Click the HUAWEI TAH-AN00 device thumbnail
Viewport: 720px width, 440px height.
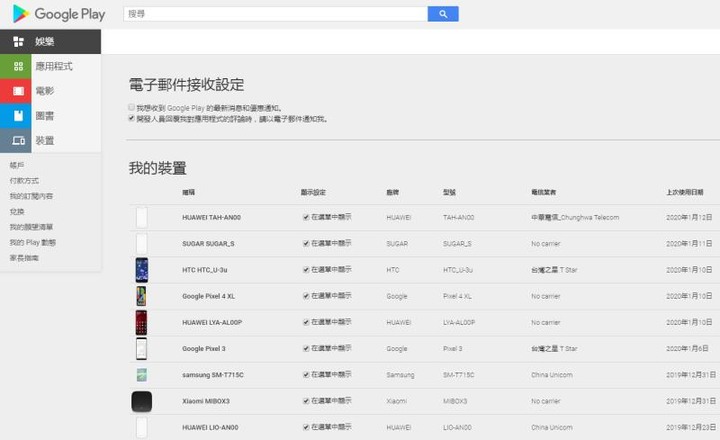click(x=142, y=217)
